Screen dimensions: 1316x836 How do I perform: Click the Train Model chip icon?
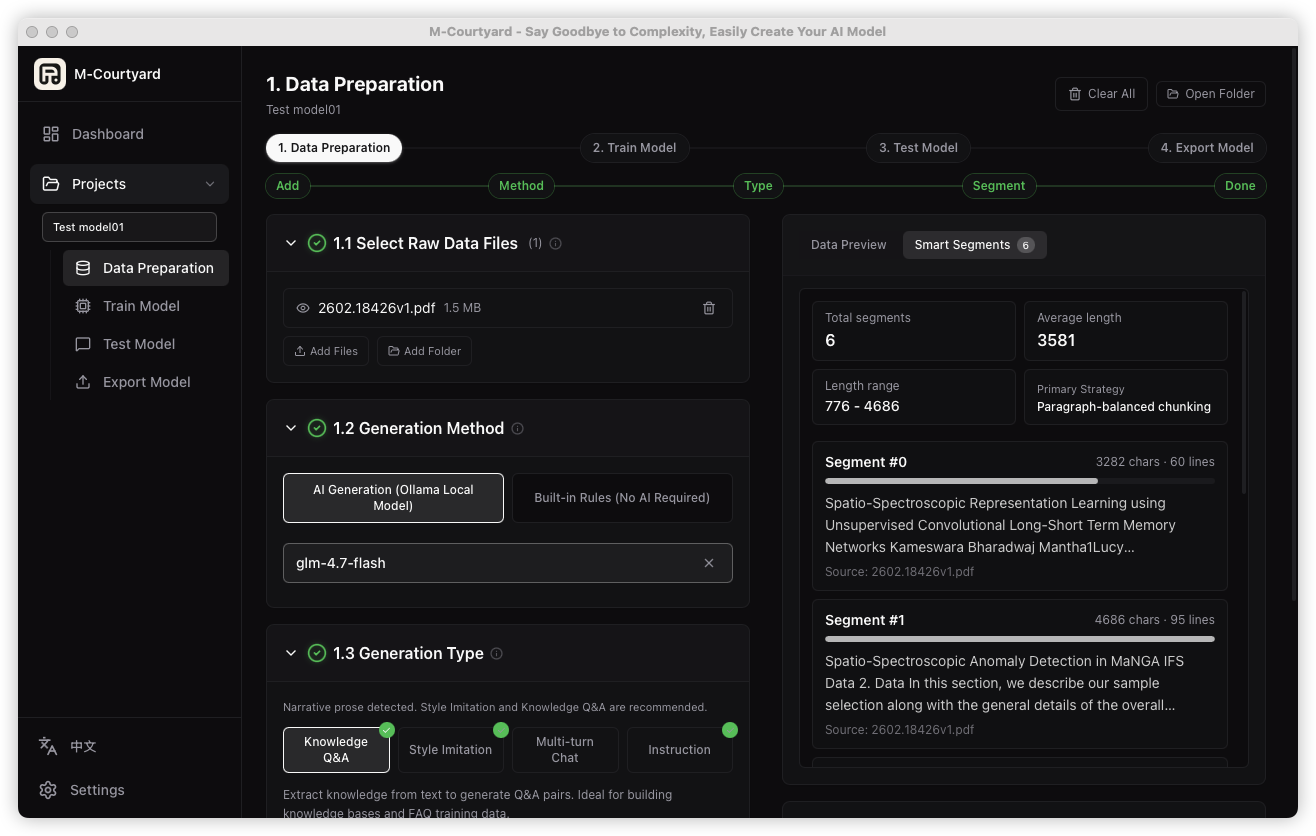click(x=83, y=306)
